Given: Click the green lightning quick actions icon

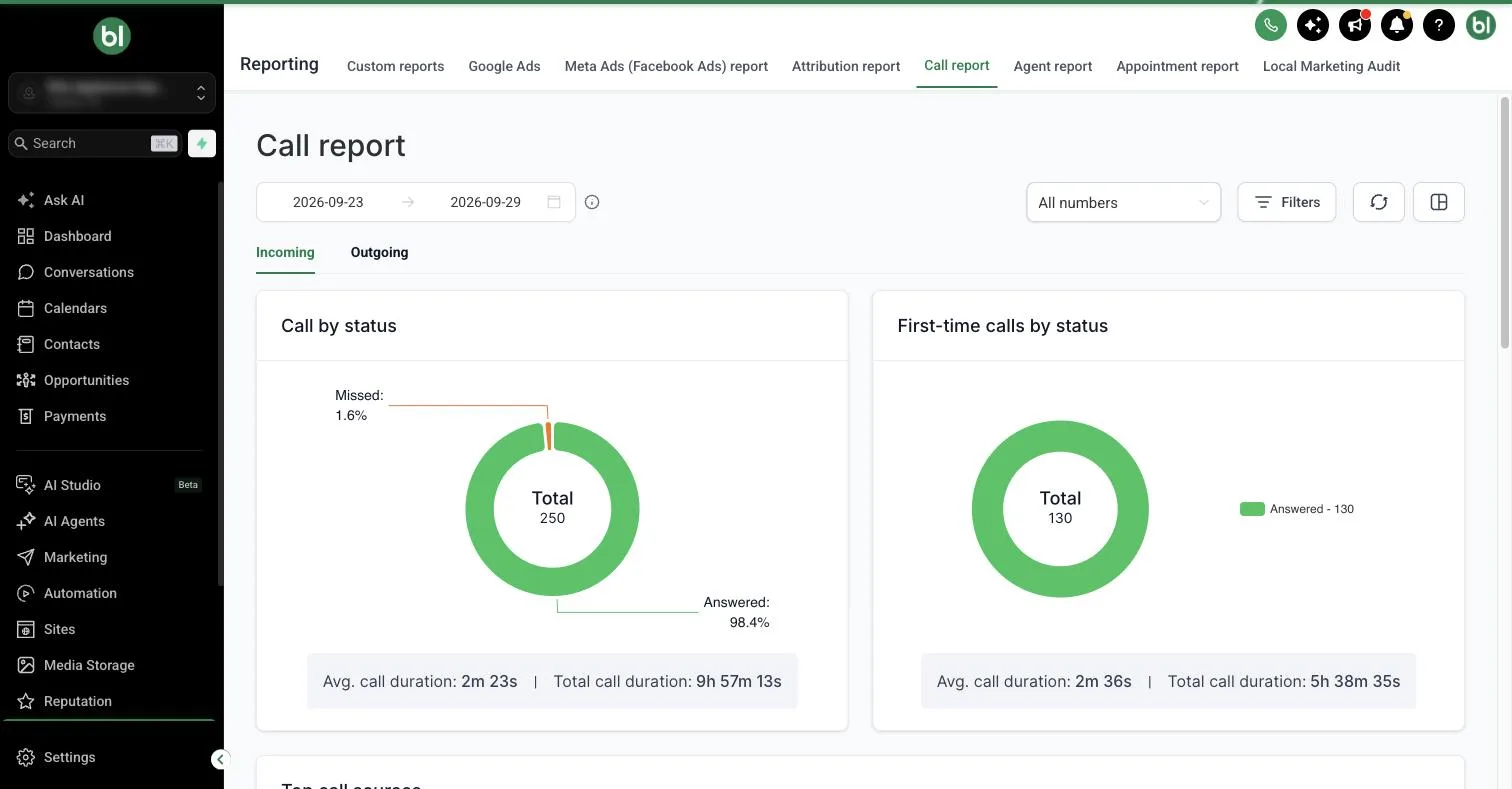Looking at the screenshot, I should pyautogui.click(x=202, y=143).
